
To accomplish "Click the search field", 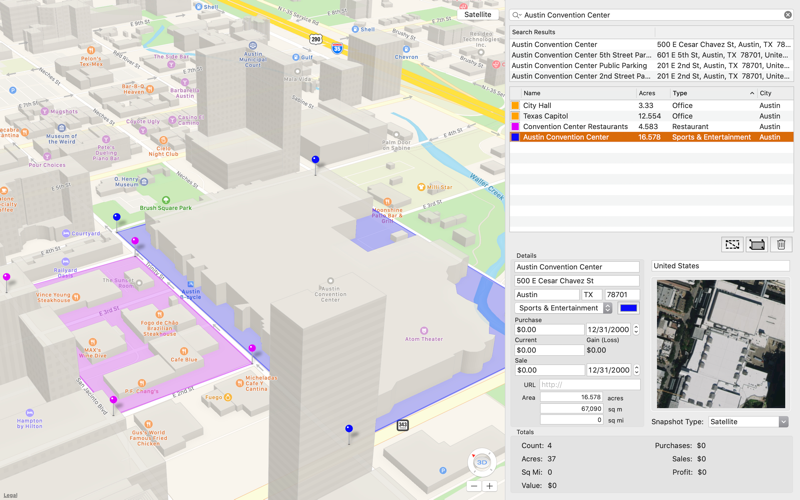I will click(x=653, y=15).
